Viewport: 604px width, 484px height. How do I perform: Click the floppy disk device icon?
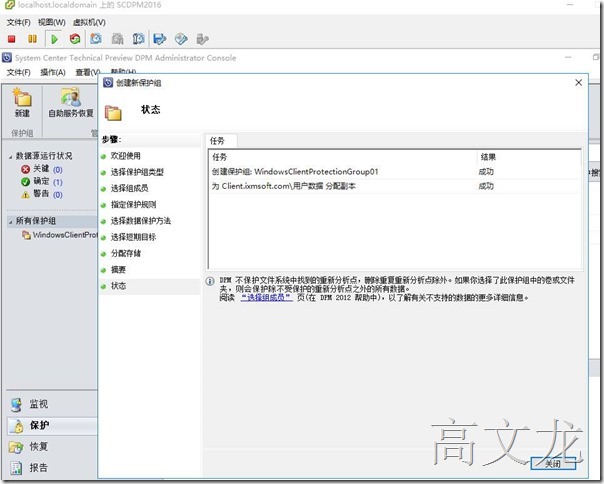[159, 39]
